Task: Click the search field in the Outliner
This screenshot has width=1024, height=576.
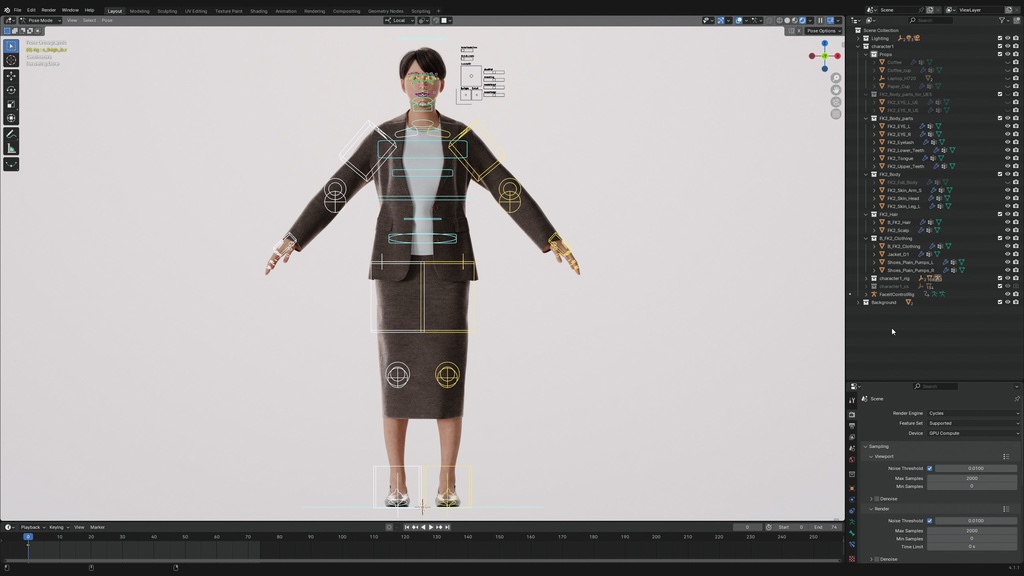Action: click(x=932, y=20)
